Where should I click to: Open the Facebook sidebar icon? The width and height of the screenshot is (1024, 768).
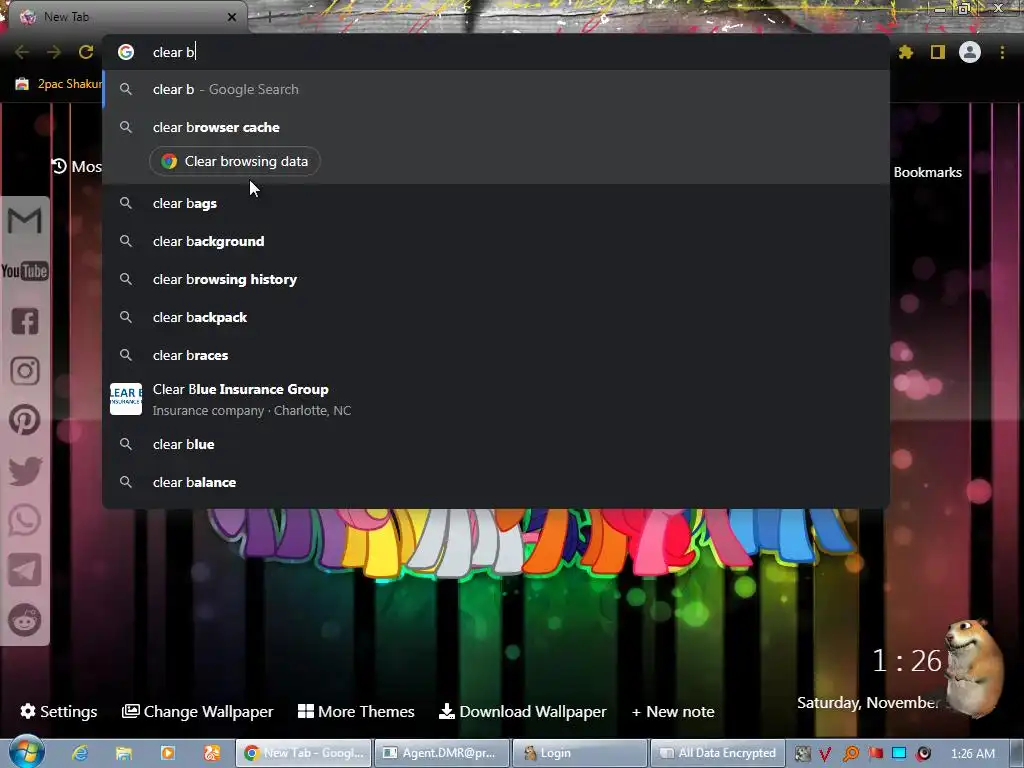click(25, 321)
